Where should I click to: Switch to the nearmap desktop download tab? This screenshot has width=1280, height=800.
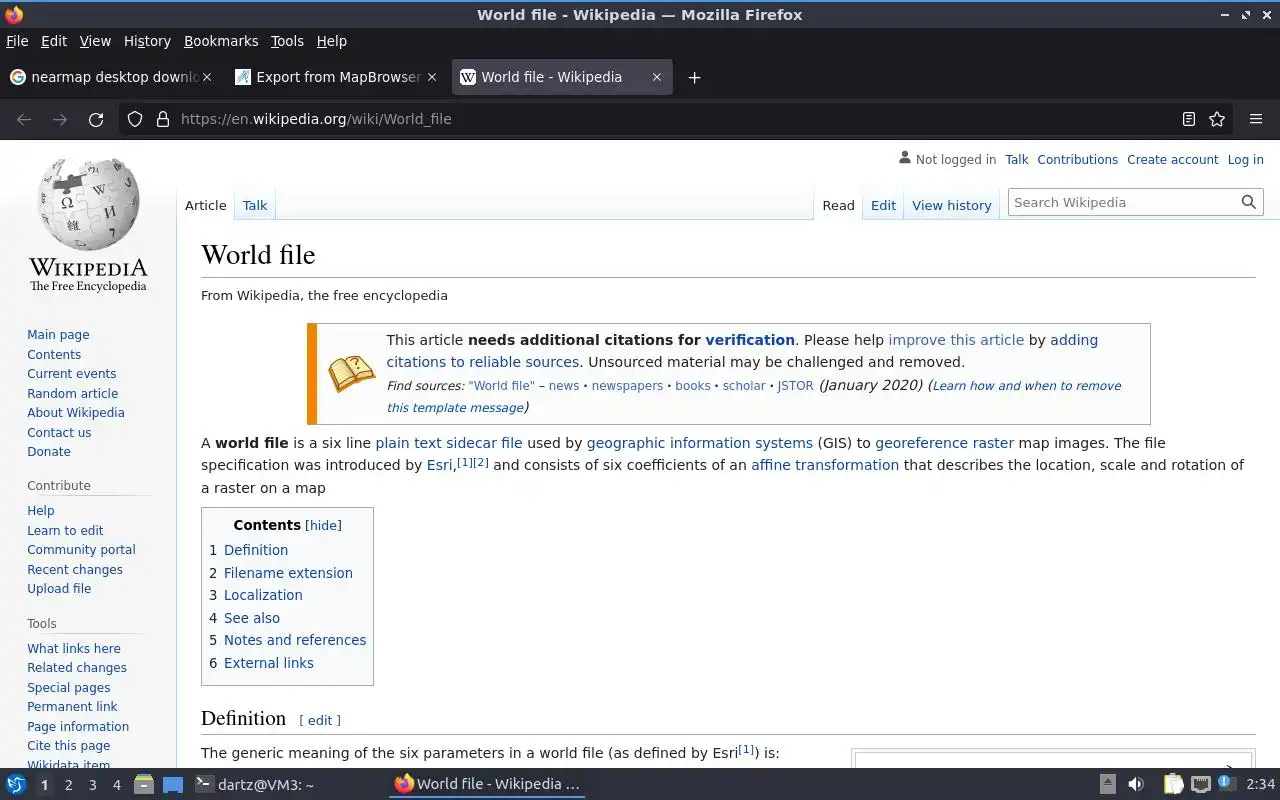tap(112, 77)
